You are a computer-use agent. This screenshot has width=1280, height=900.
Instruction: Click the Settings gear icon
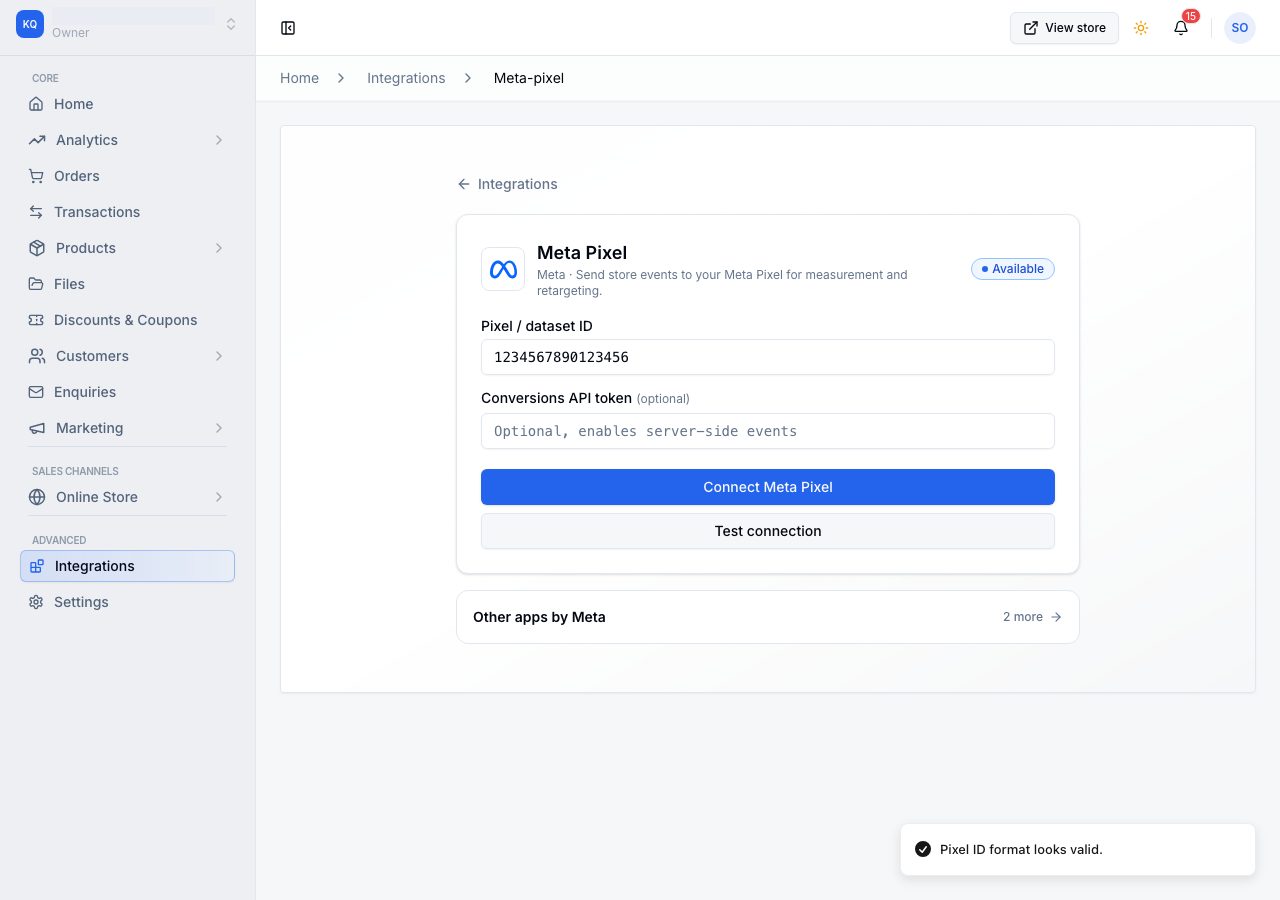(x=36, y=602)
